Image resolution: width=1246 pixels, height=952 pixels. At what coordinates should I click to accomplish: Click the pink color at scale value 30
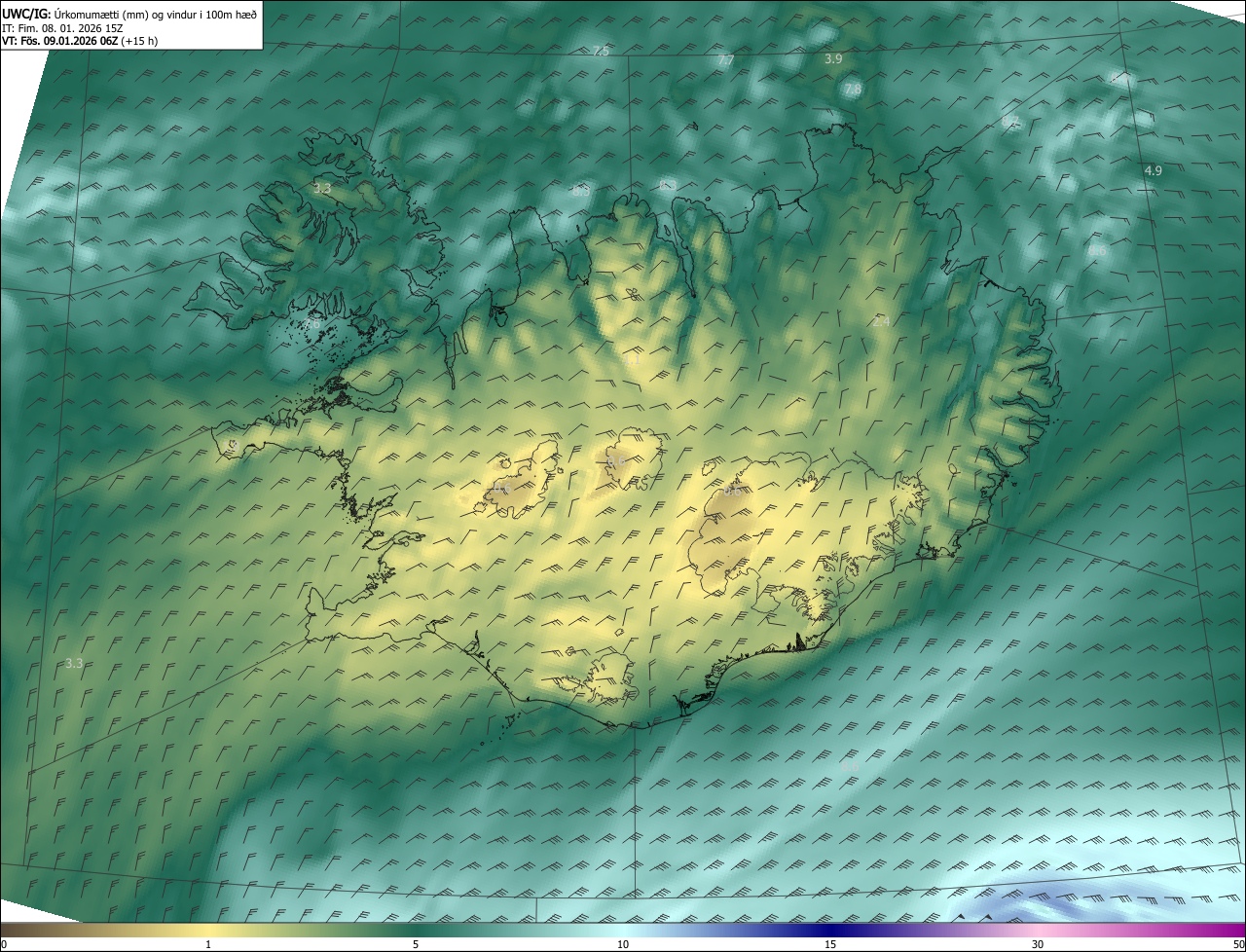tap(1038, 931)
